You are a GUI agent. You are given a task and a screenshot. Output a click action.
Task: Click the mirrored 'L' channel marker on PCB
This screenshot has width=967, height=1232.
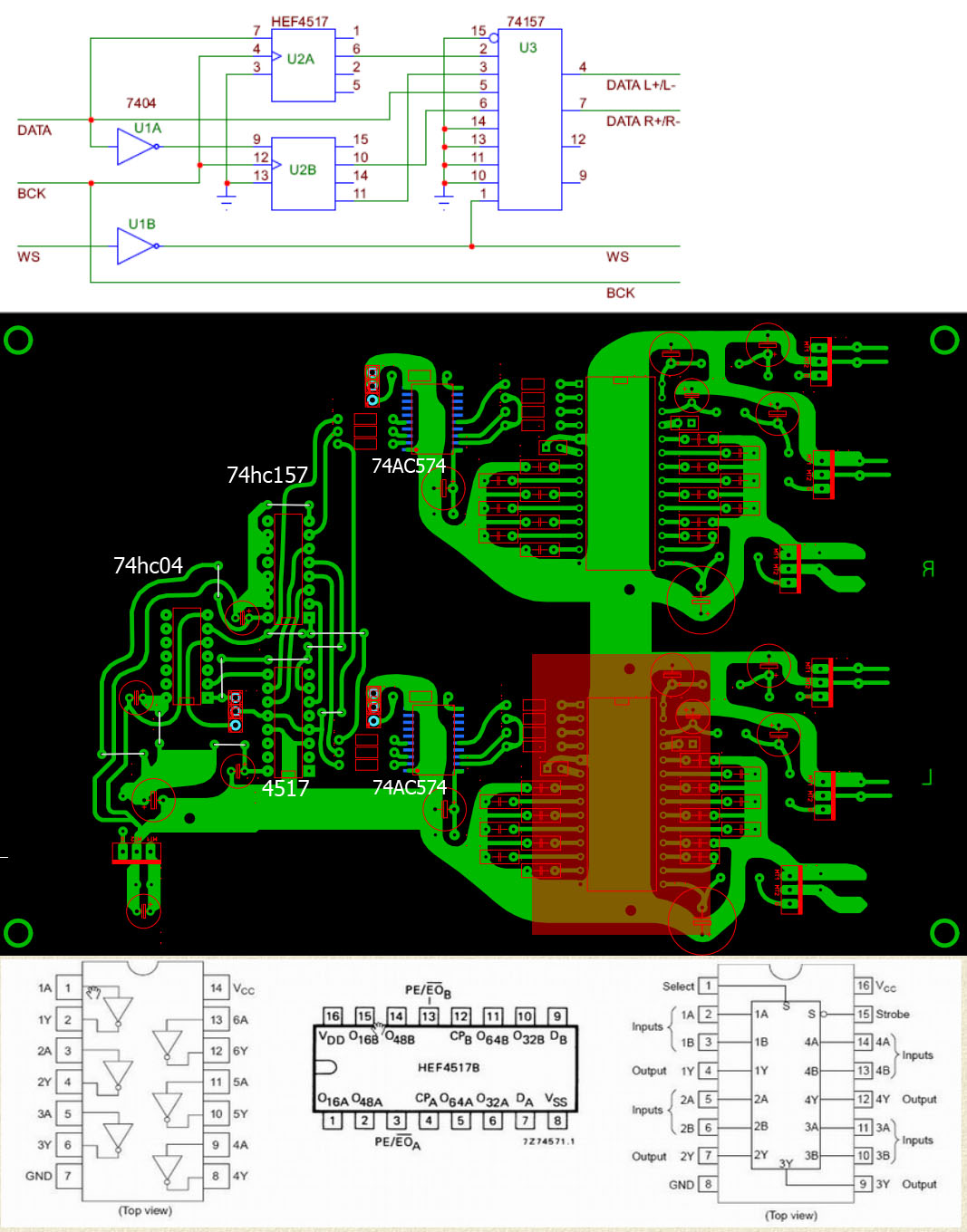point(927,777)
